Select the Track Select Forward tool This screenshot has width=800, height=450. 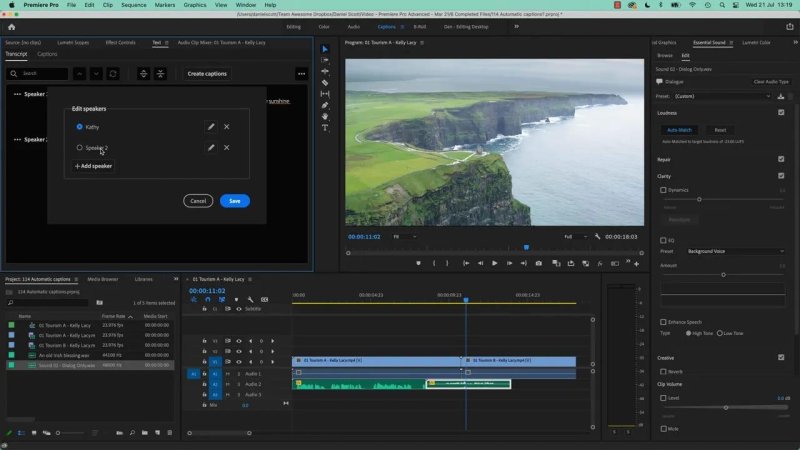tap(325, 60)
